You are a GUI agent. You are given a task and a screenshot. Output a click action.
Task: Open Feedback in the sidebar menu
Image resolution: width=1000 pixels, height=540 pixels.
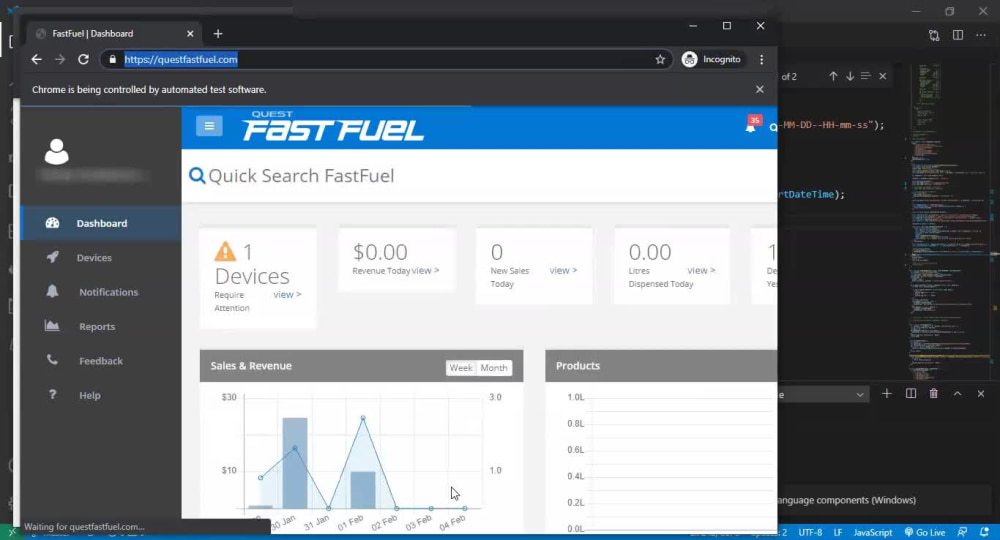[x=101, y=361]
